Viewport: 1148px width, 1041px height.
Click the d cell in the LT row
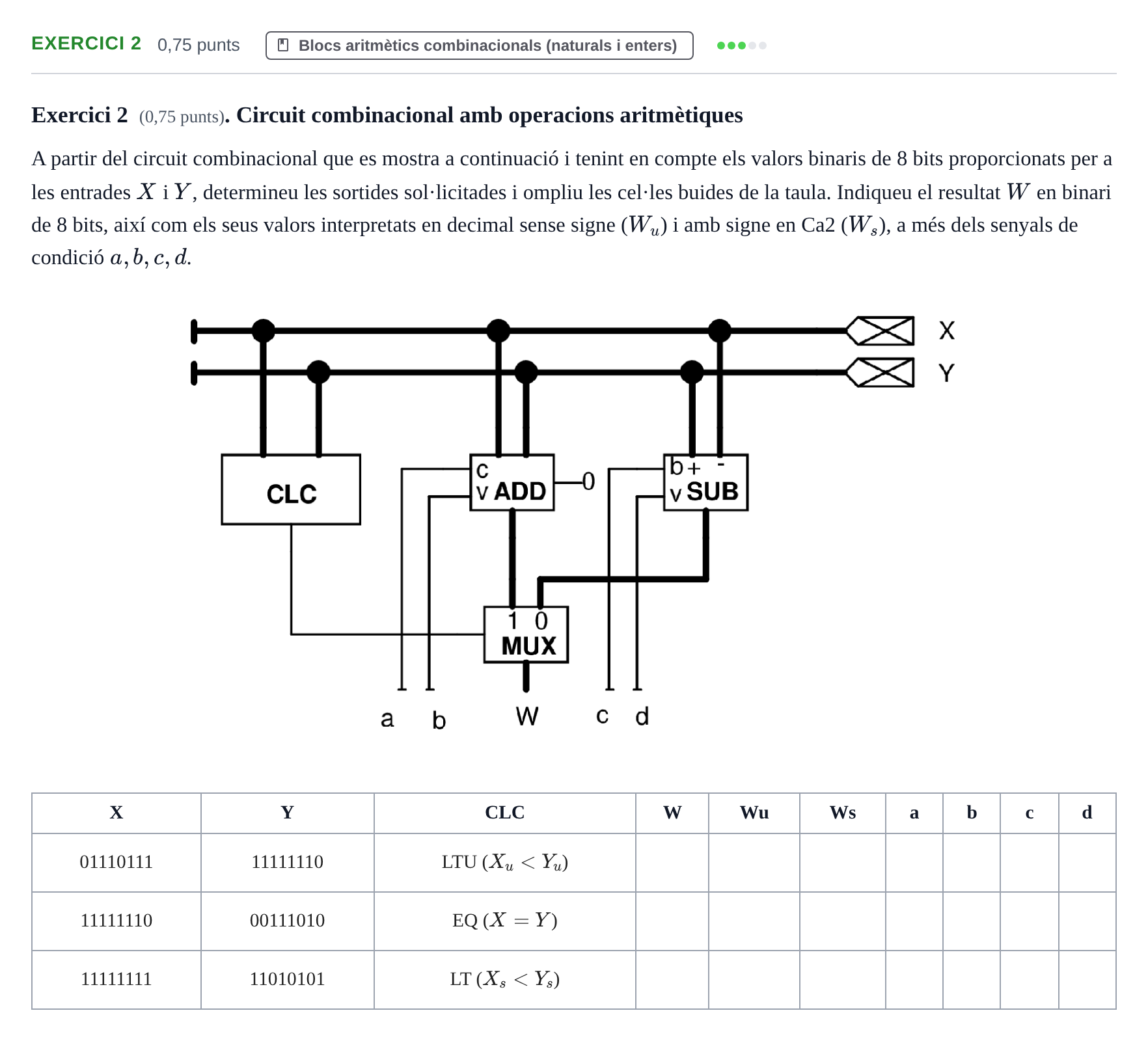[x=1087, y=980]
